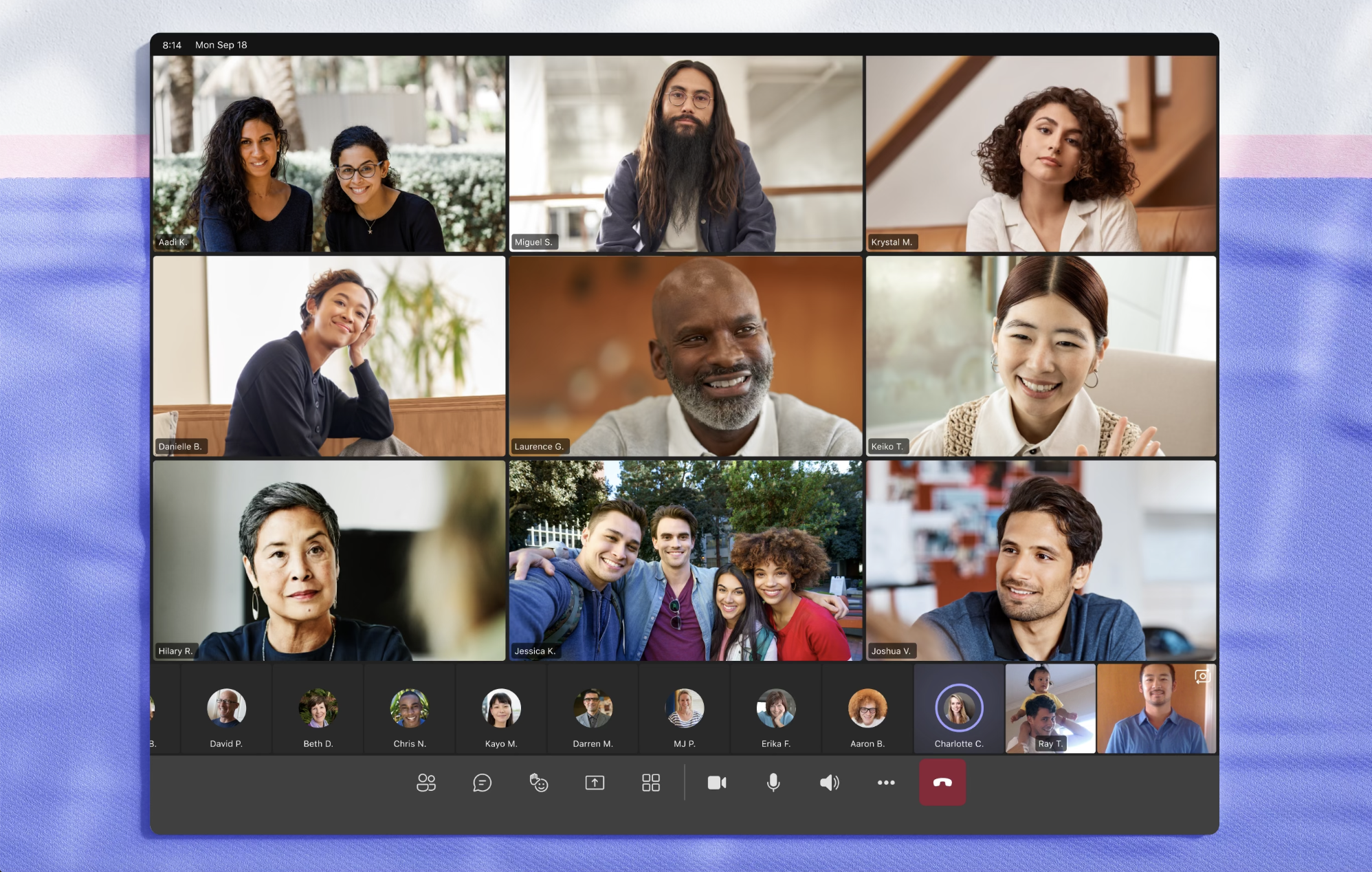Click Ray T. video thumbnail
The width and height of the screenshot is (1372, 872).
1050,708
